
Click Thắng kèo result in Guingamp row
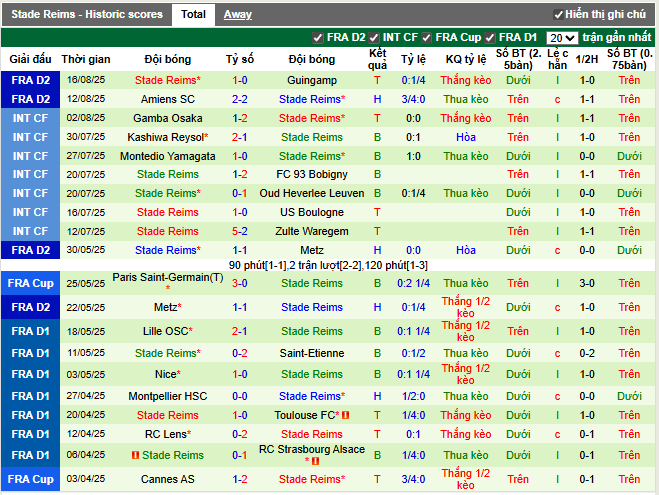tap(466, 80)
